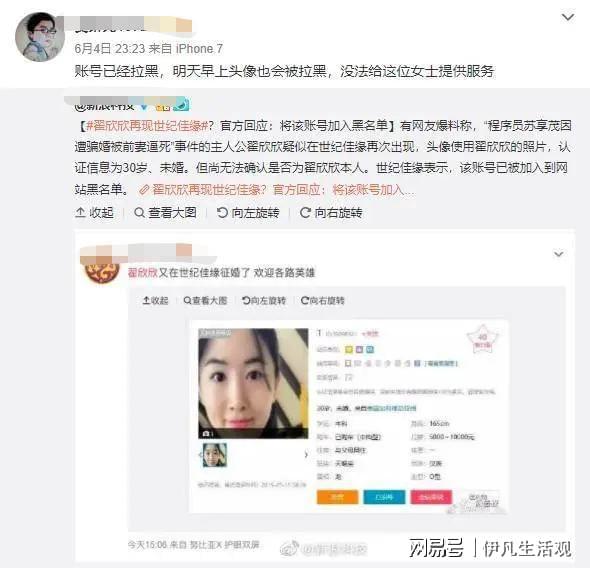The height and width of the screenshot is (568, 590).
Task: Collapse image with 收起 in outer post
Action: point(94,213)
